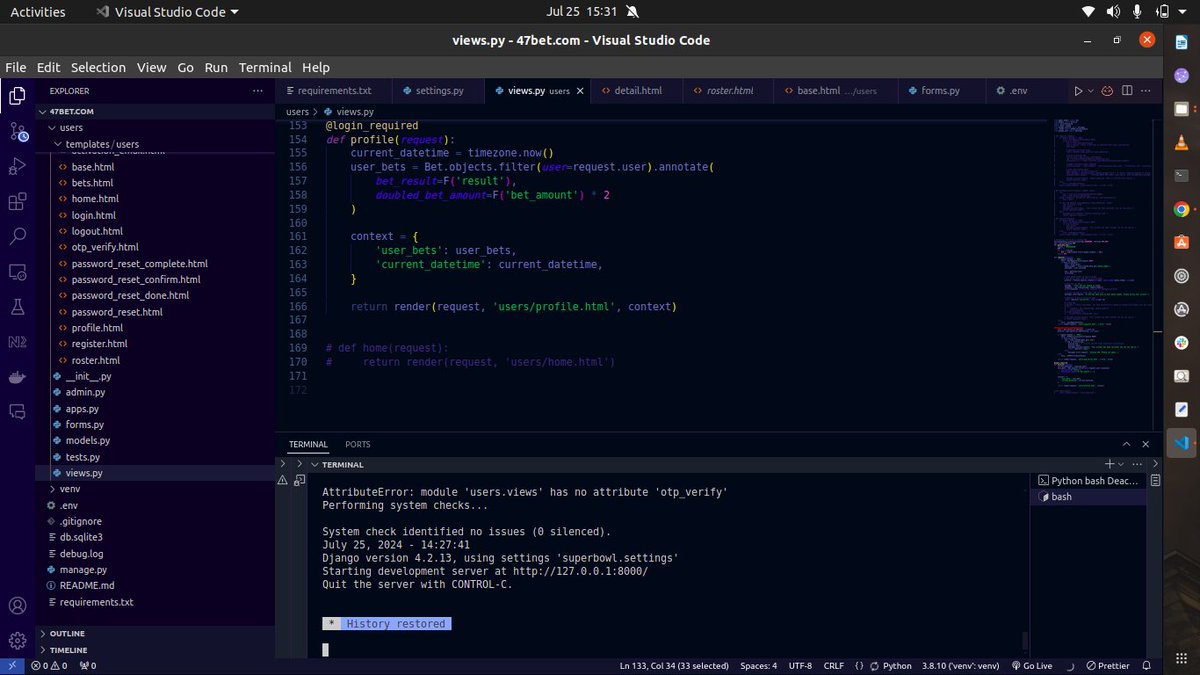Click the users breadcrumb above the editor
Viewport: 1200px width, 675px height.
coord(298,112)
